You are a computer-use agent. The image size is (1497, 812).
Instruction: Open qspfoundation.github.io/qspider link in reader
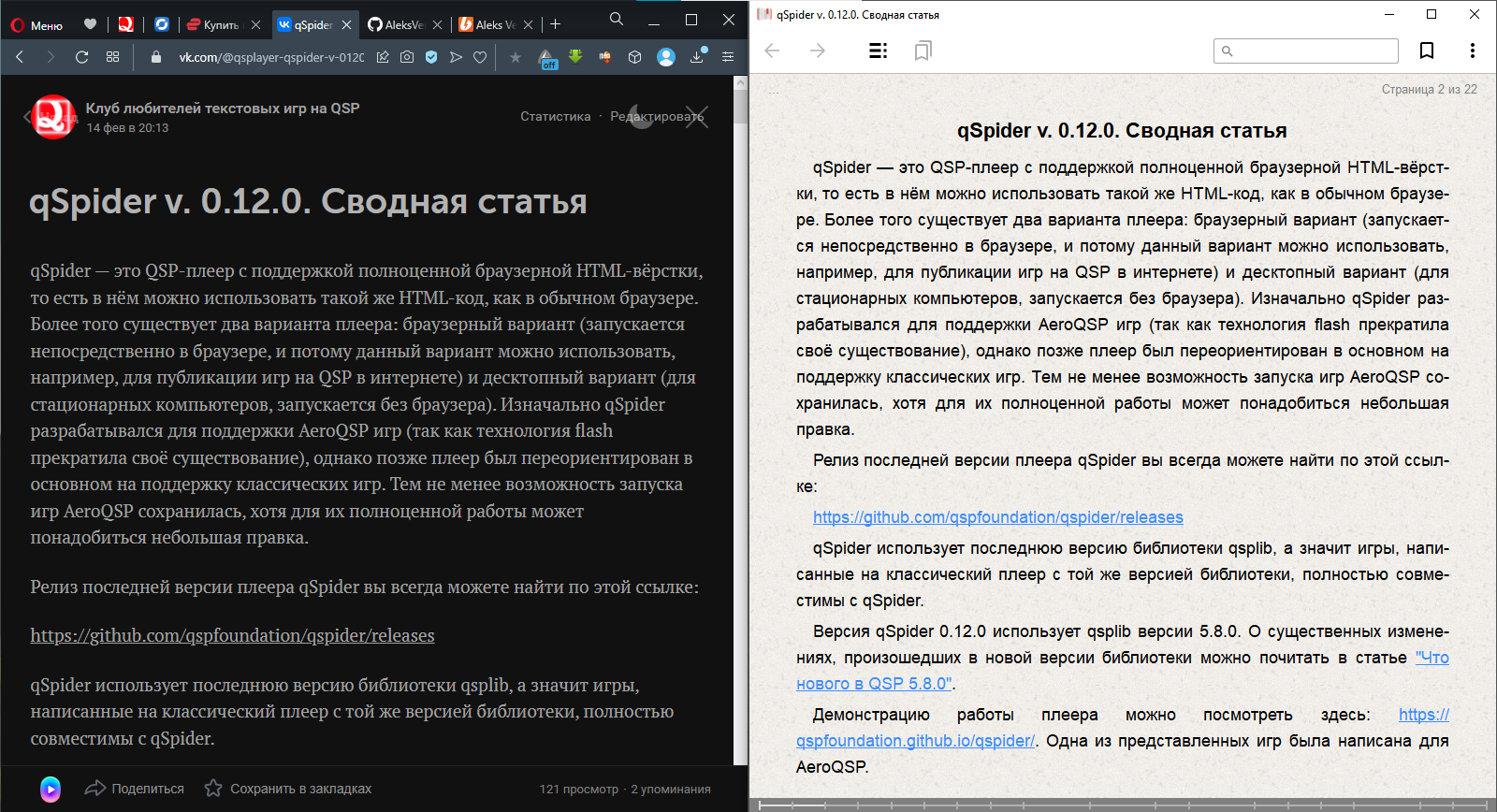[x=1123, y=728]
